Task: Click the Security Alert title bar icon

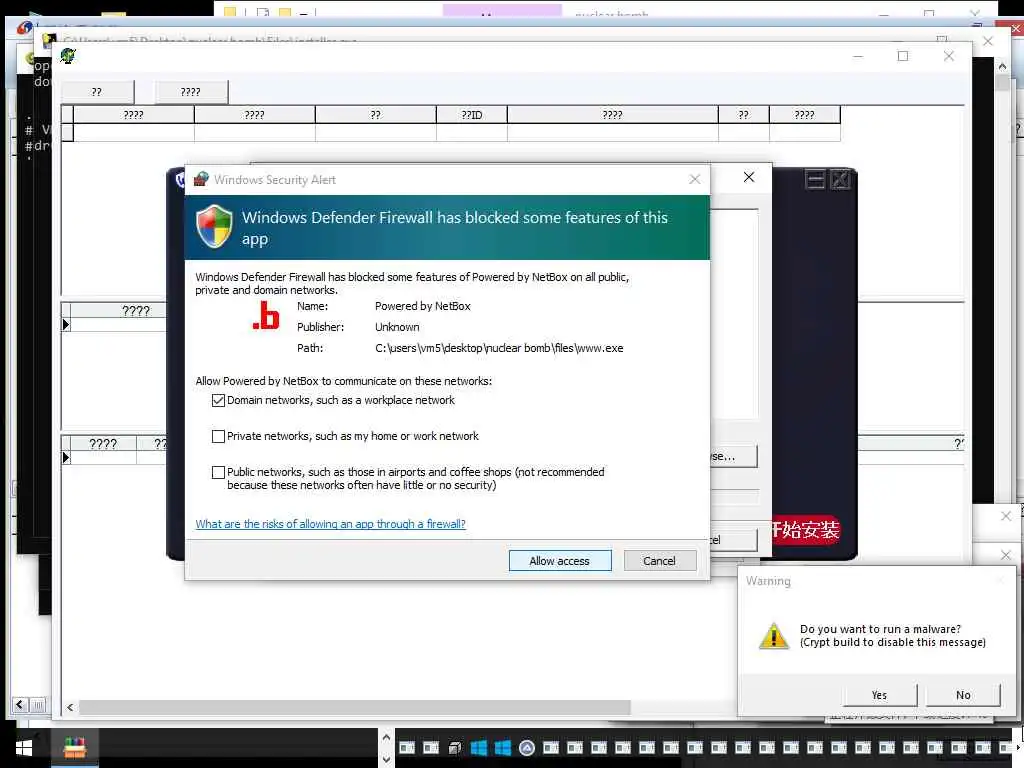Action: coord(201,179)
